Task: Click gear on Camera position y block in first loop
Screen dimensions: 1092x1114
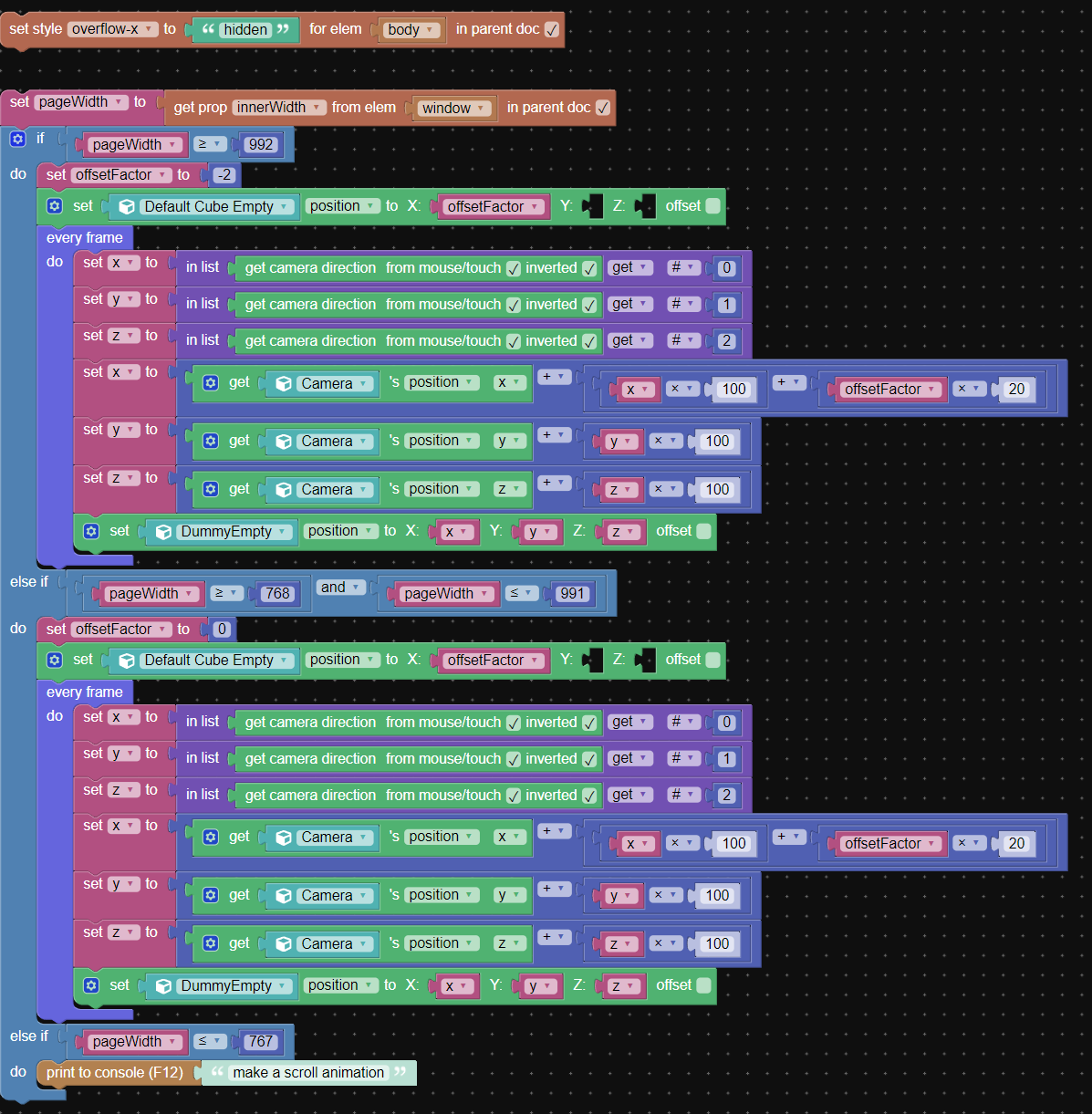Action: (211, 441)
